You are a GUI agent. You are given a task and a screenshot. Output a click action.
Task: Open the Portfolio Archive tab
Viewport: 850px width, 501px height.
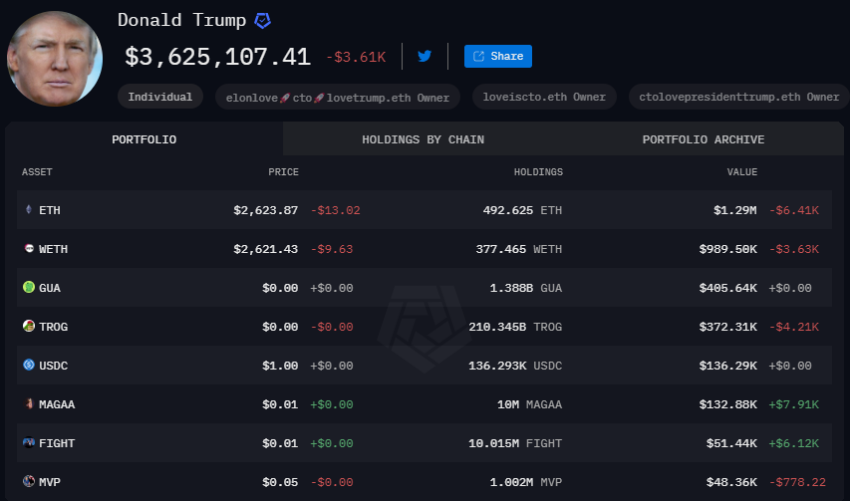pos(703,139)
